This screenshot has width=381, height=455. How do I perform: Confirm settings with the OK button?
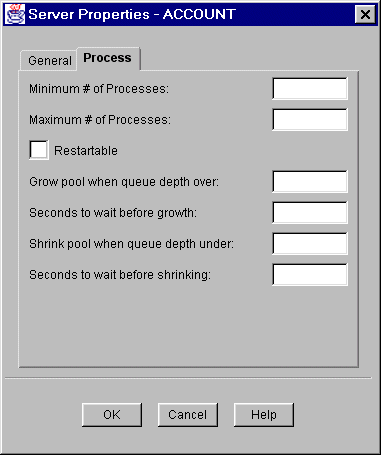[x=112, y=415]
